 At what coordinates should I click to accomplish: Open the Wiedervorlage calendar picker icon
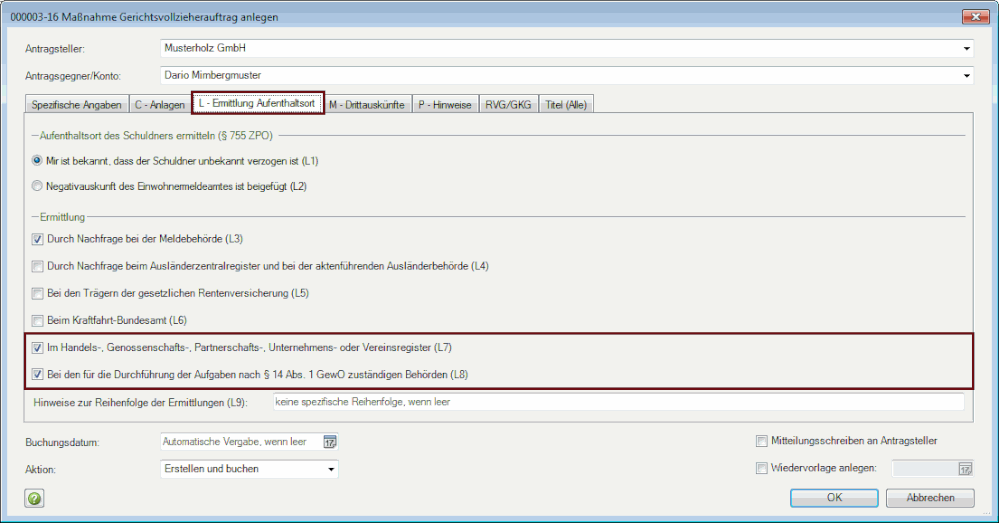[x=964, y=468]
